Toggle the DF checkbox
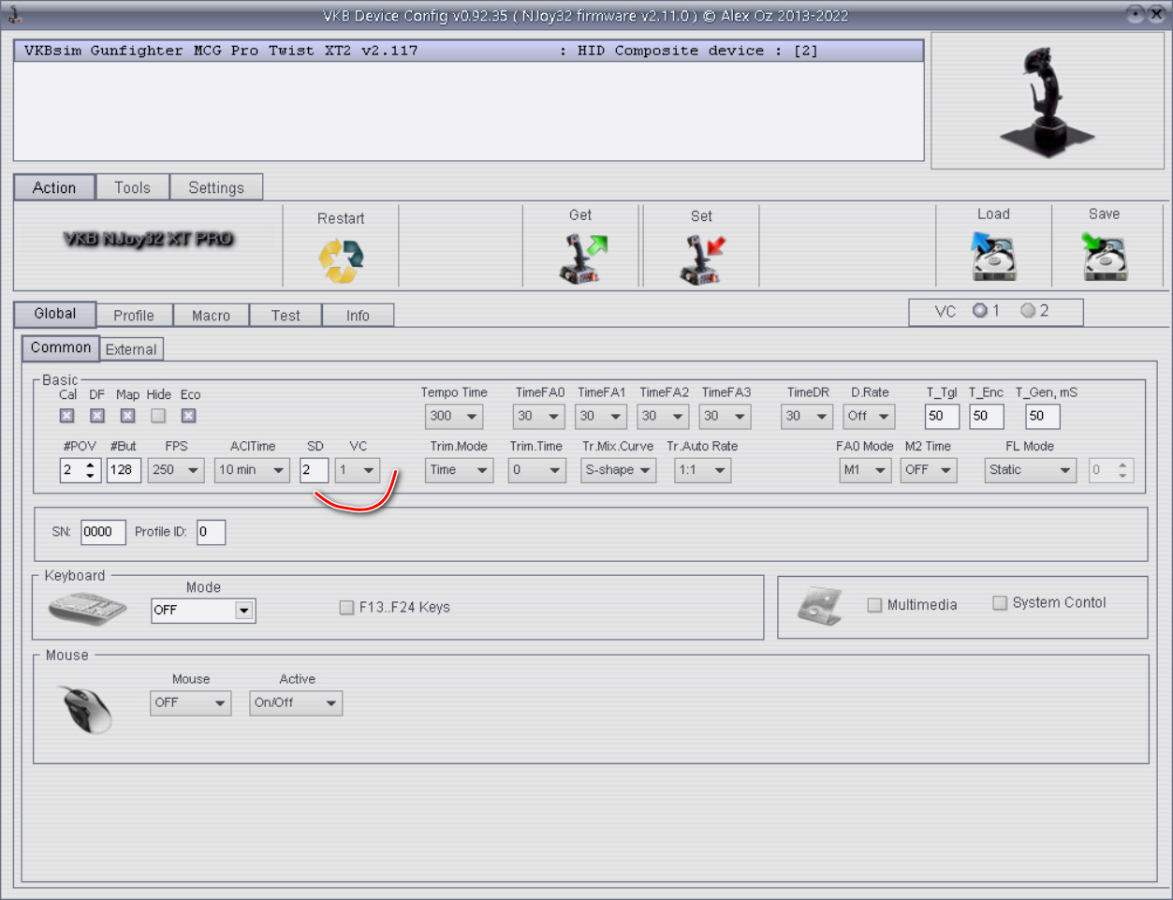The height and width of the screenshot is (900, 1173). click(97, 415)
